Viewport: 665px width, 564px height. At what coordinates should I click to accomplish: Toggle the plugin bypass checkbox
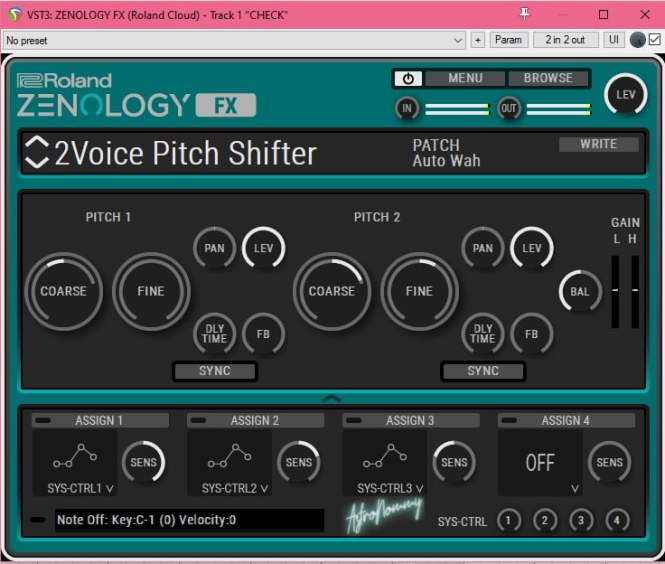coord(654,39)
